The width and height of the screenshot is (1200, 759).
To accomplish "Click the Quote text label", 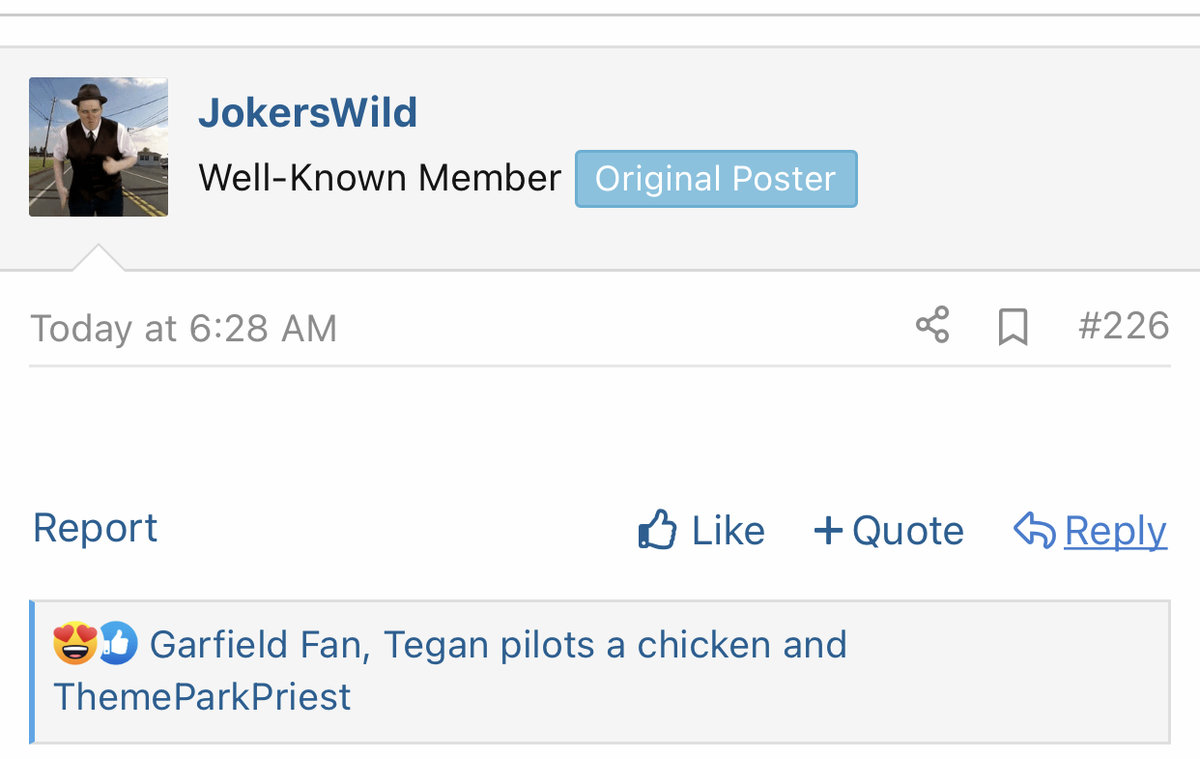I will 908,531.
